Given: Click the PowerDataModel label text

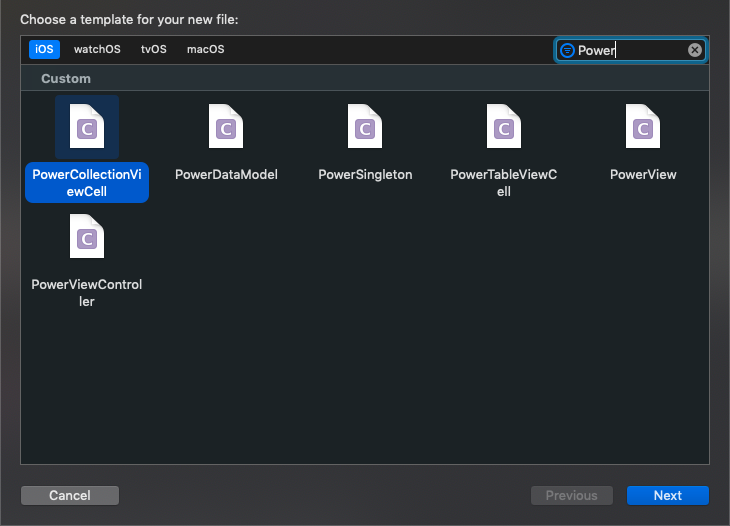Looking at the screenshot, I should pyautogui.click(x=226, y=175).
